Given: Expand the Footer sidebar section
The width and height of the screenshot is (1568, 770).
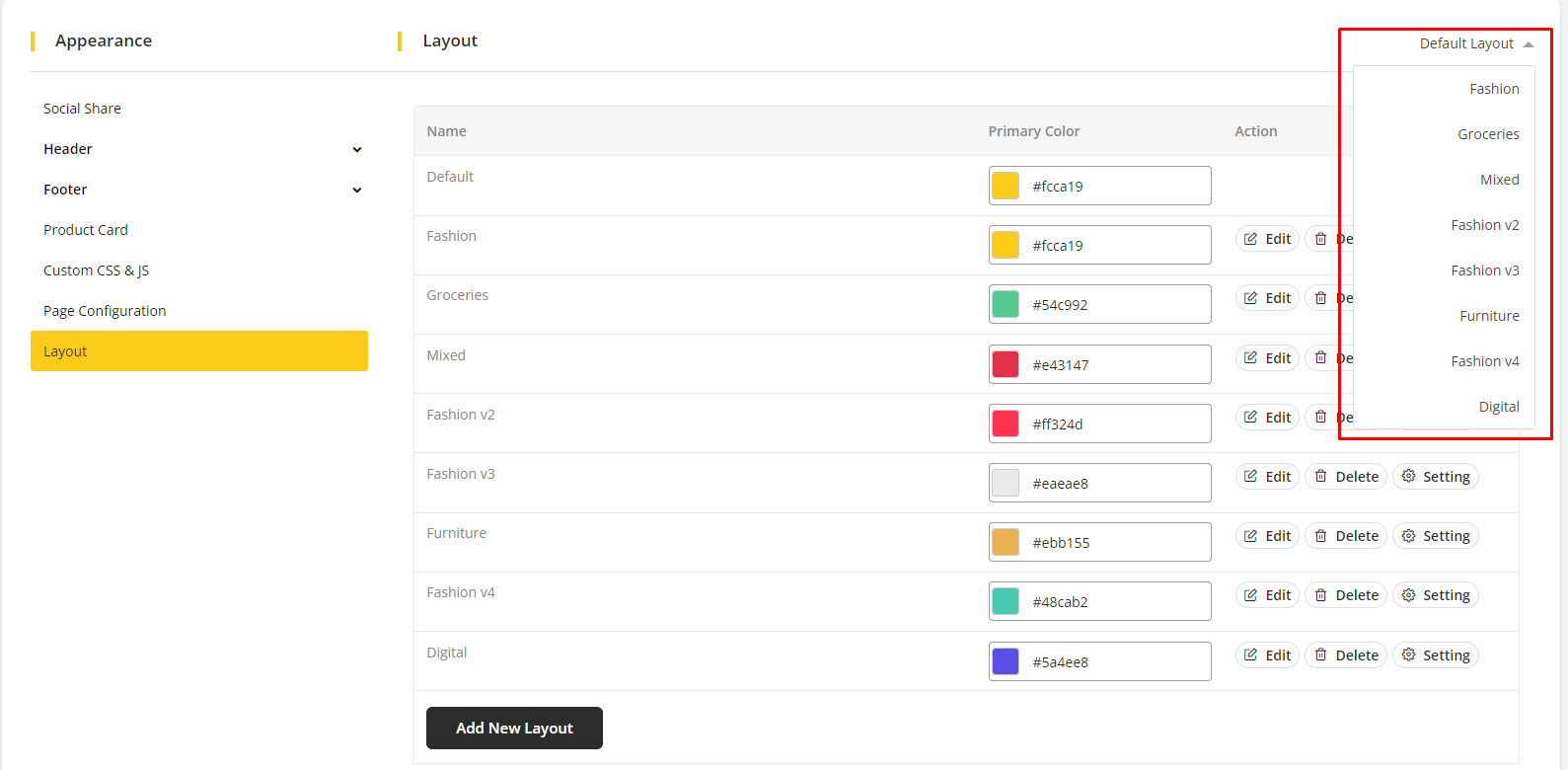Looking at the screenshot, I should (356, 191).
